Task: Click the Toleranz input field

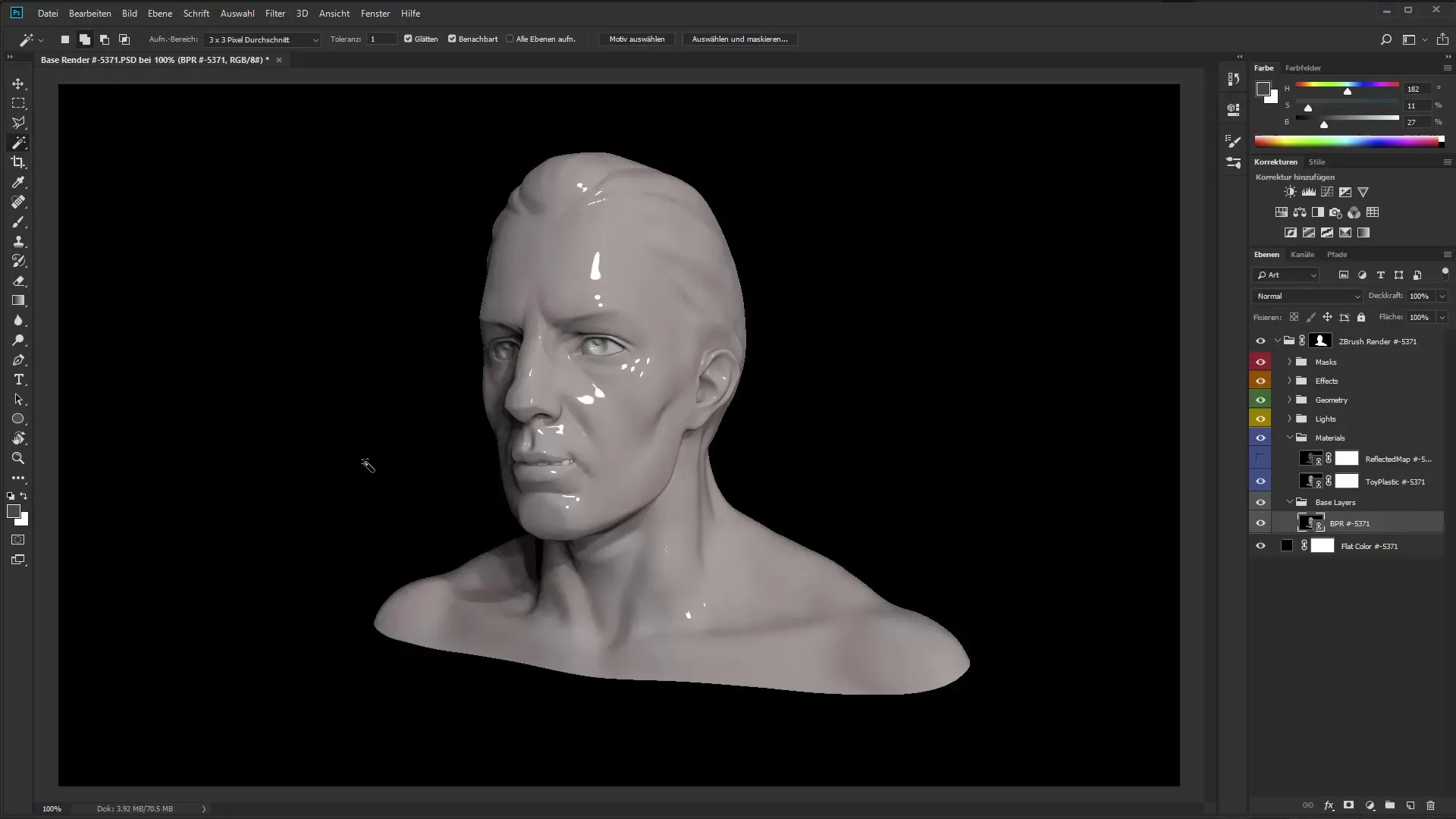Action: coord(381,39)
